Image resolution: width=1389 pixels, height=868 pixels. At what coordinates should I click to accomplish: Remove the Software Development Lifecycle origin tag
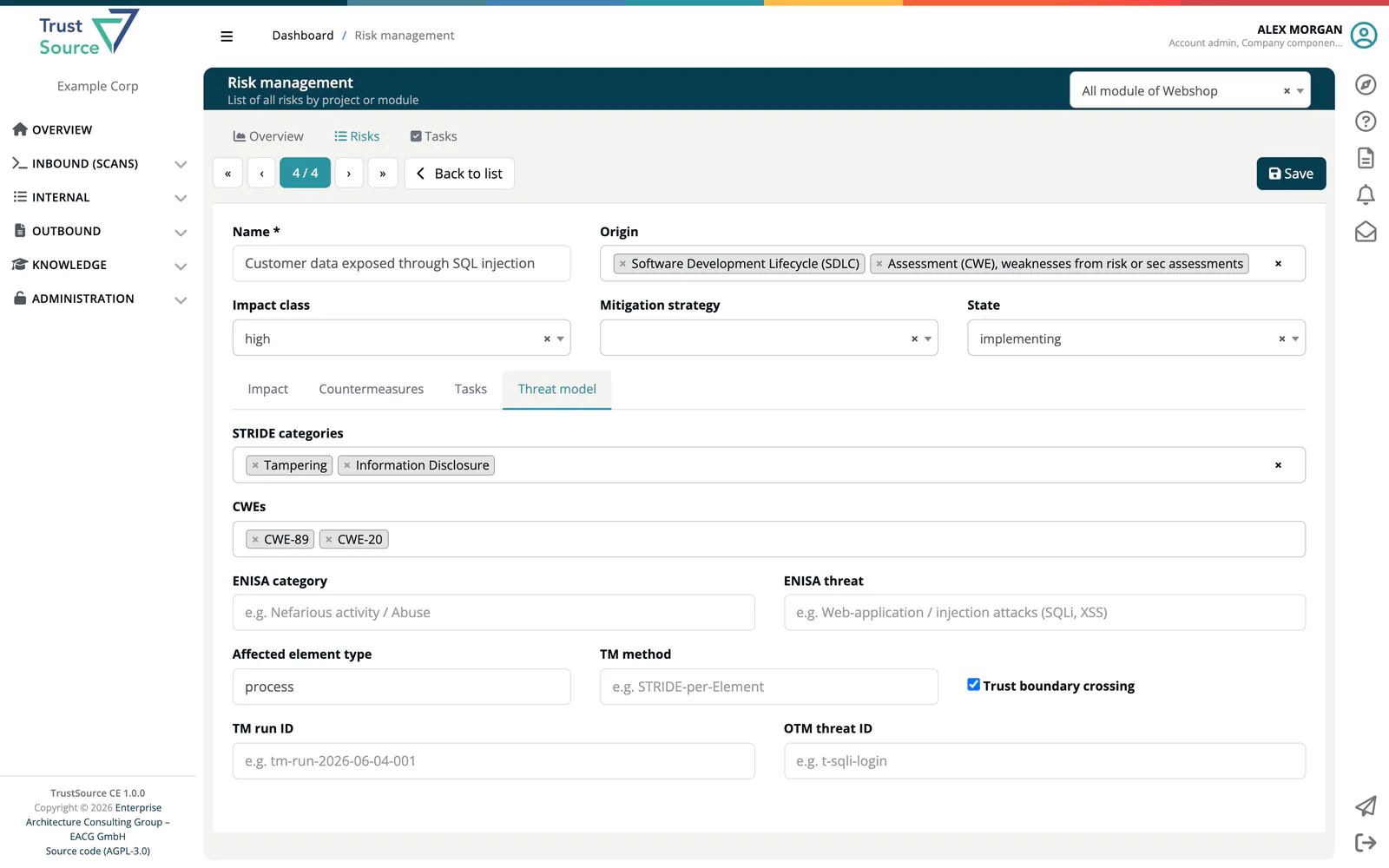pyautogui.click(x=622, y=264)
